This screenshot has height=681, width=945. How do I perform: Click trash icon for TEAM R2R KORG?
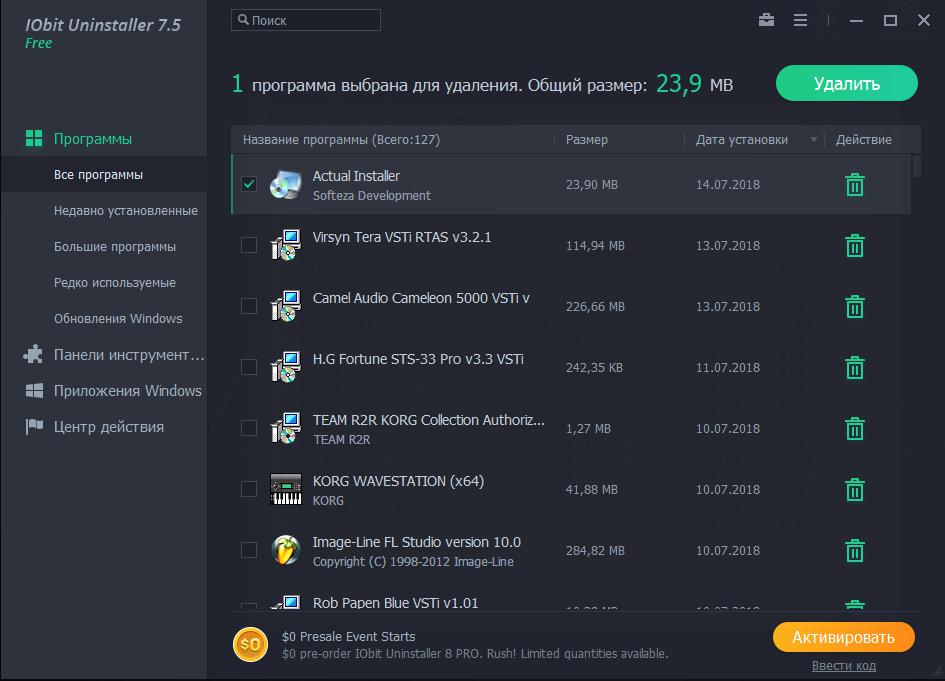(x=855, y=428)
